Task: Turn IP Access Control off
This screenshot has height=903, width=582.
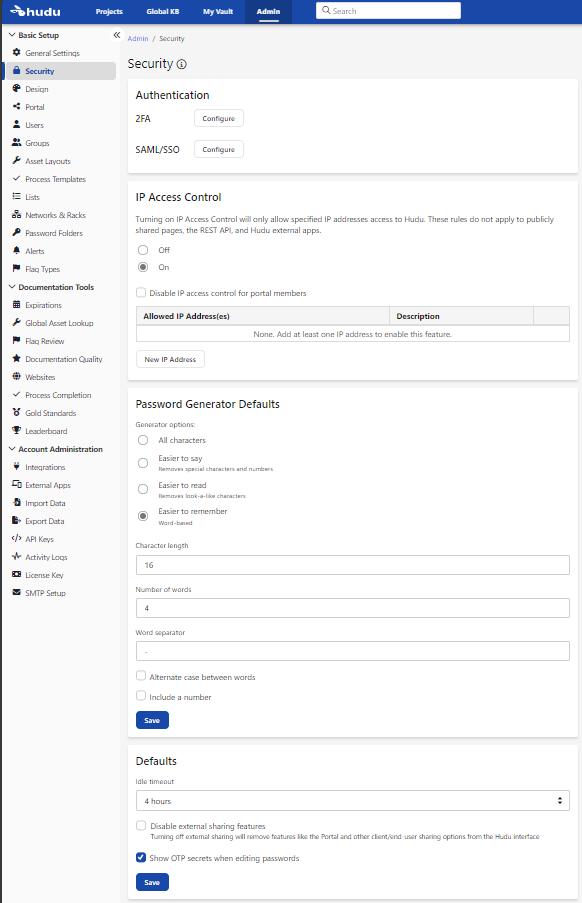Action: tap(141, 251)
